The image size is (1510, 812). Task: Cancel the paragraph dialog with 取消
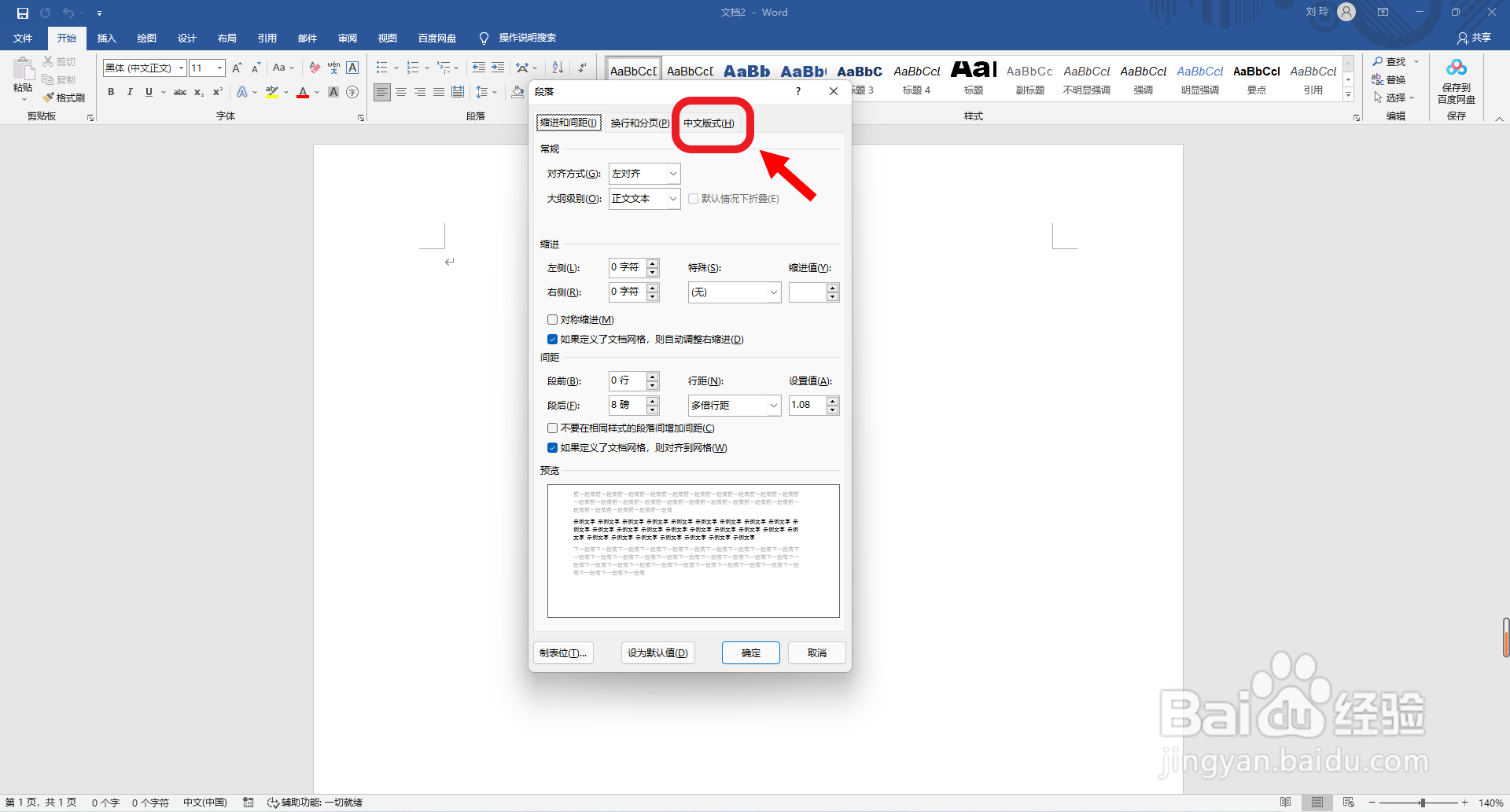(817, 653)
